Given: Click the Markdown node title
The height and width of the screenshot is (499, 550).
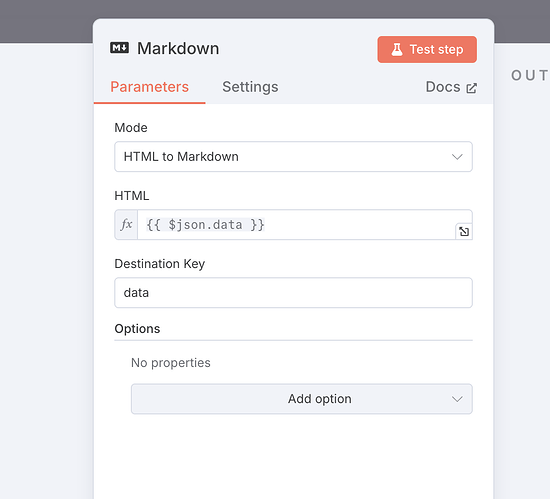Looking at the screenshot, I should 178,48.
